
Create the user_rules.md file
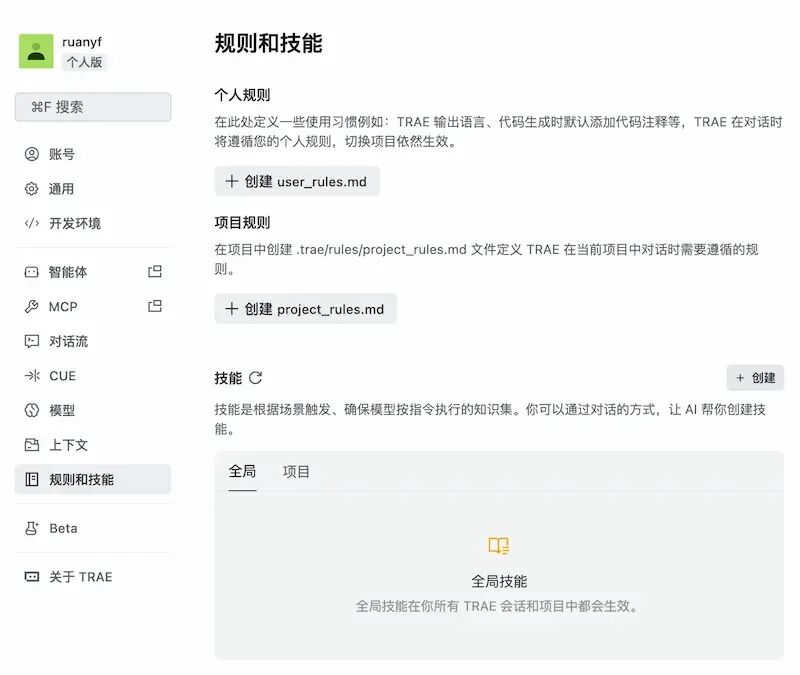297,181
